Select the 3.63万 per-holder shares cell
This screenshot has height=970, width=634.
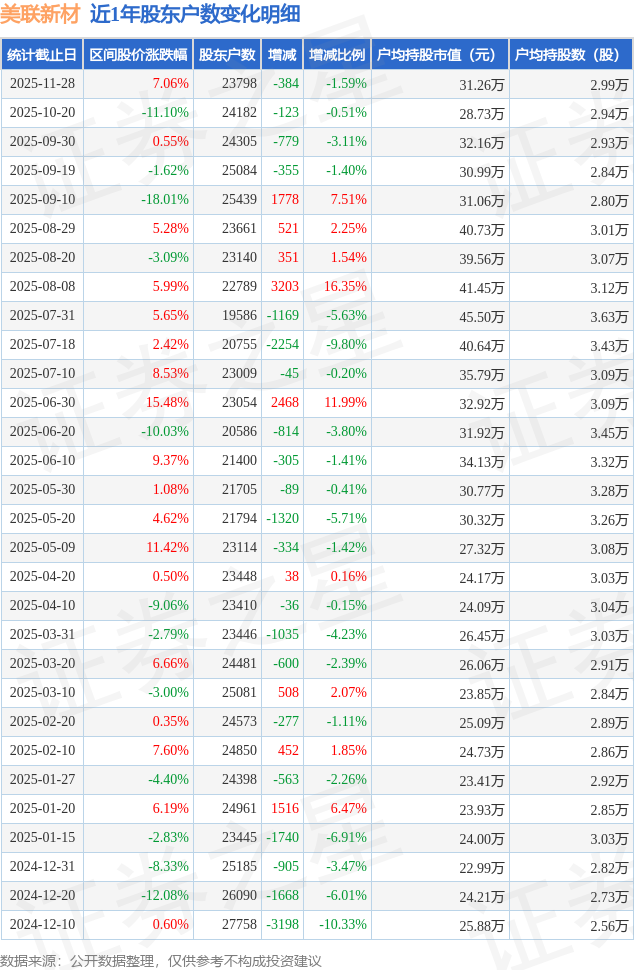pyautogui.click(x=609, y=316)
